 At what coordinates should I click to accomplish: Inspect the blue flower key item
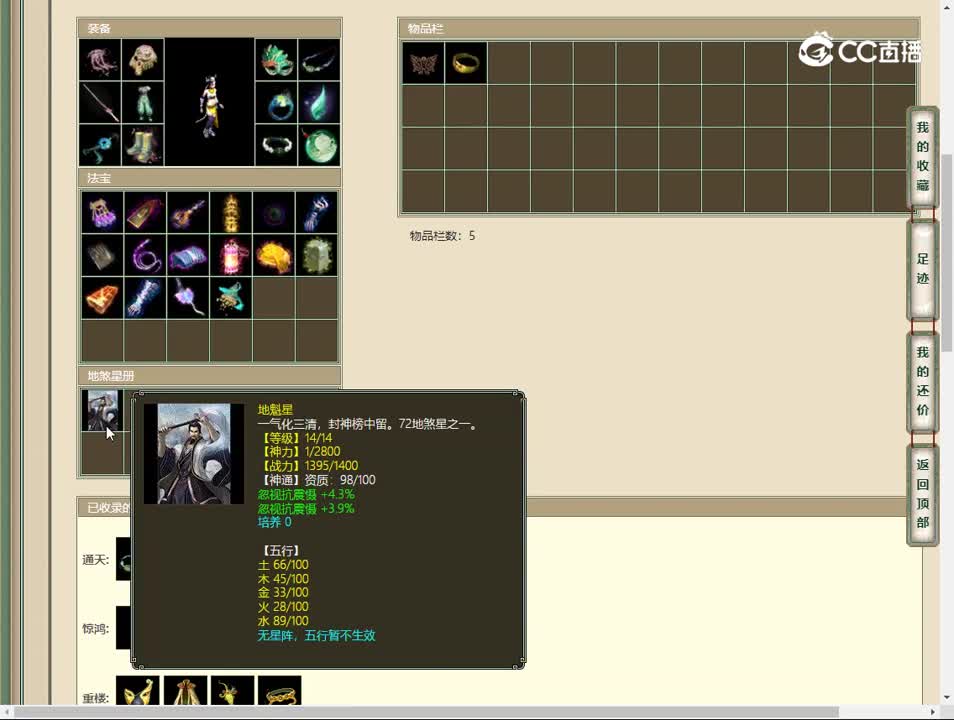pos(100,145)
